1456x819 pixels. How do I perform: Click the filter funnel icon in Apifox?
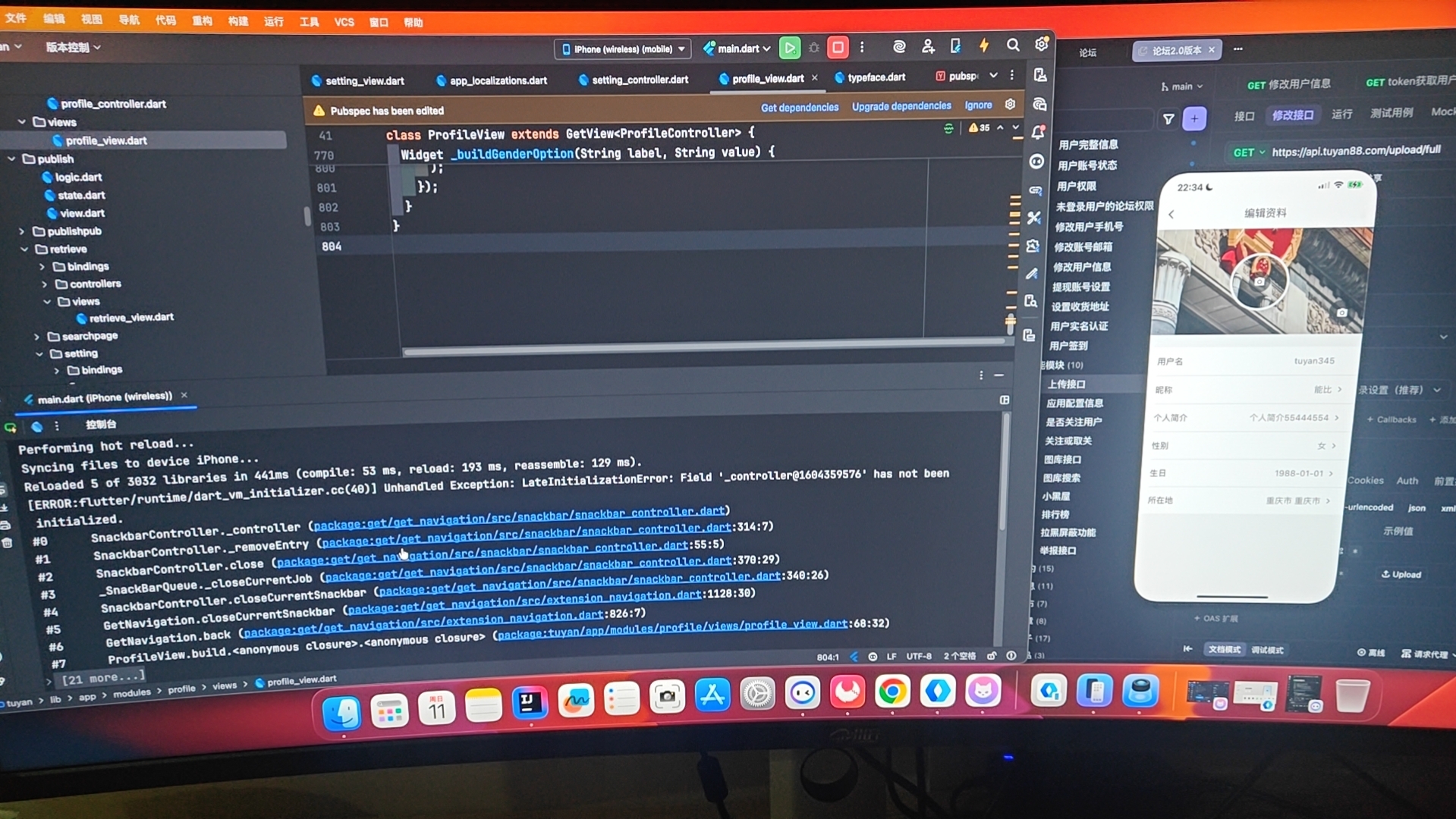1168,118
